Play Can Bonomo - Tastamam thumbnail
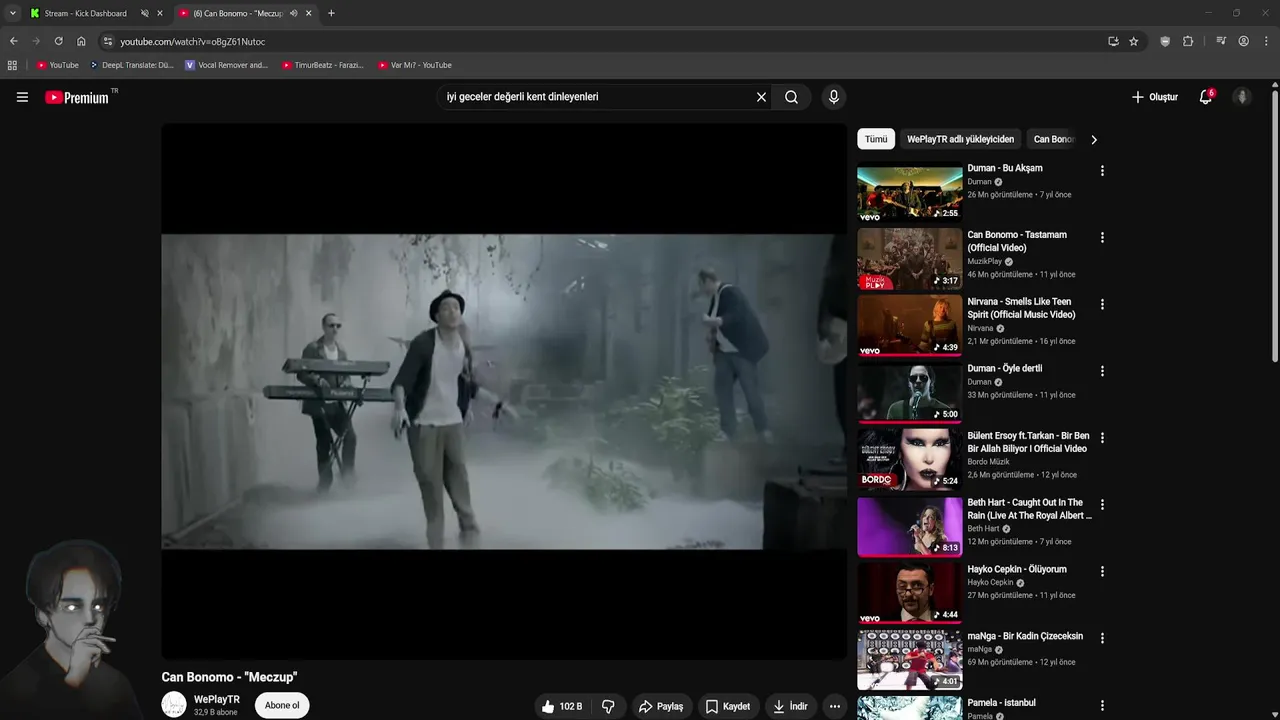This screenshot has width=1280, height=720. (909, 259)
